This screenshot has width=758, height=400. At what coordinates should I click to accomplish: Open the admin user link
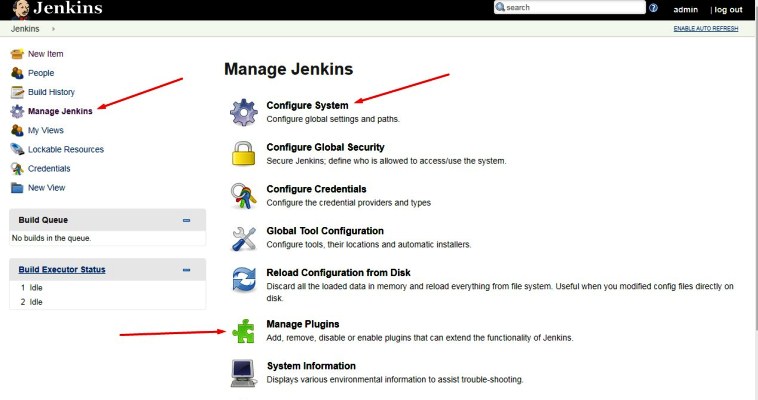coord(686,9)
